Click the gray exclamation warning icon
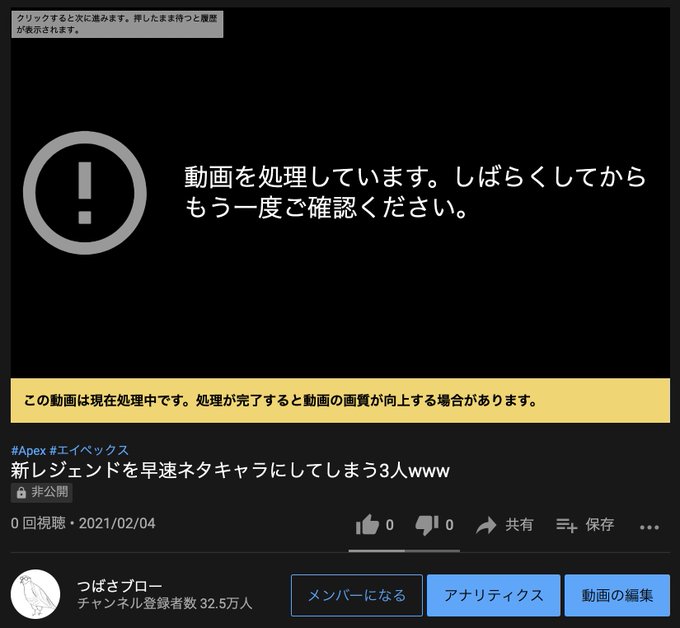680x628 pixels. [85, 193]
